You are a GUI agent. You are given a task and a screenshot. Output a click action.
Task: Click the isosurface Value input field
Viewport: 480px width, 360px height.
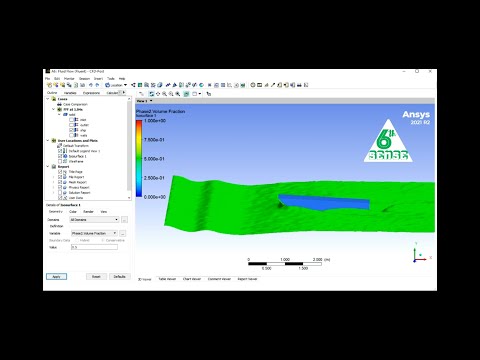click(x=94, y=247)
